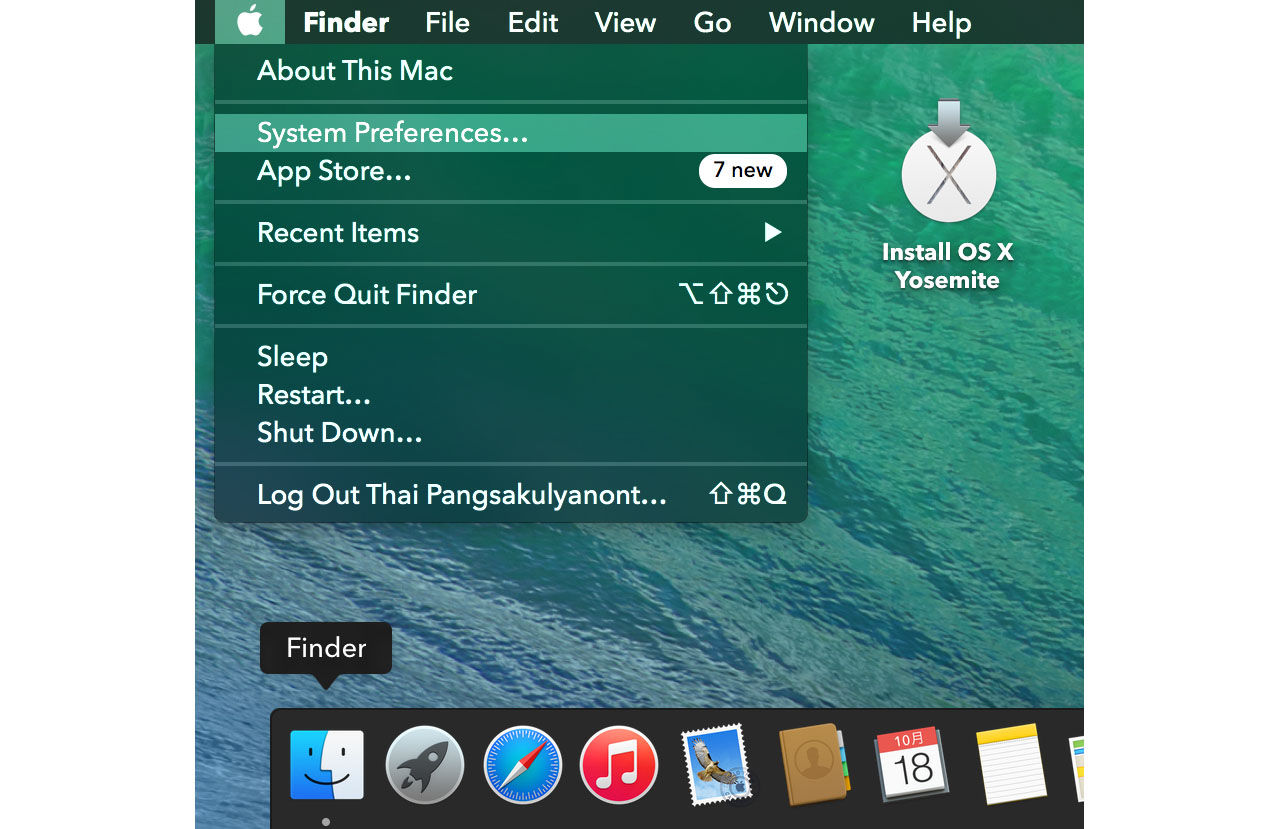Open the Notes app
This screenshot has height=829, width=1280.
[1009, 764]
